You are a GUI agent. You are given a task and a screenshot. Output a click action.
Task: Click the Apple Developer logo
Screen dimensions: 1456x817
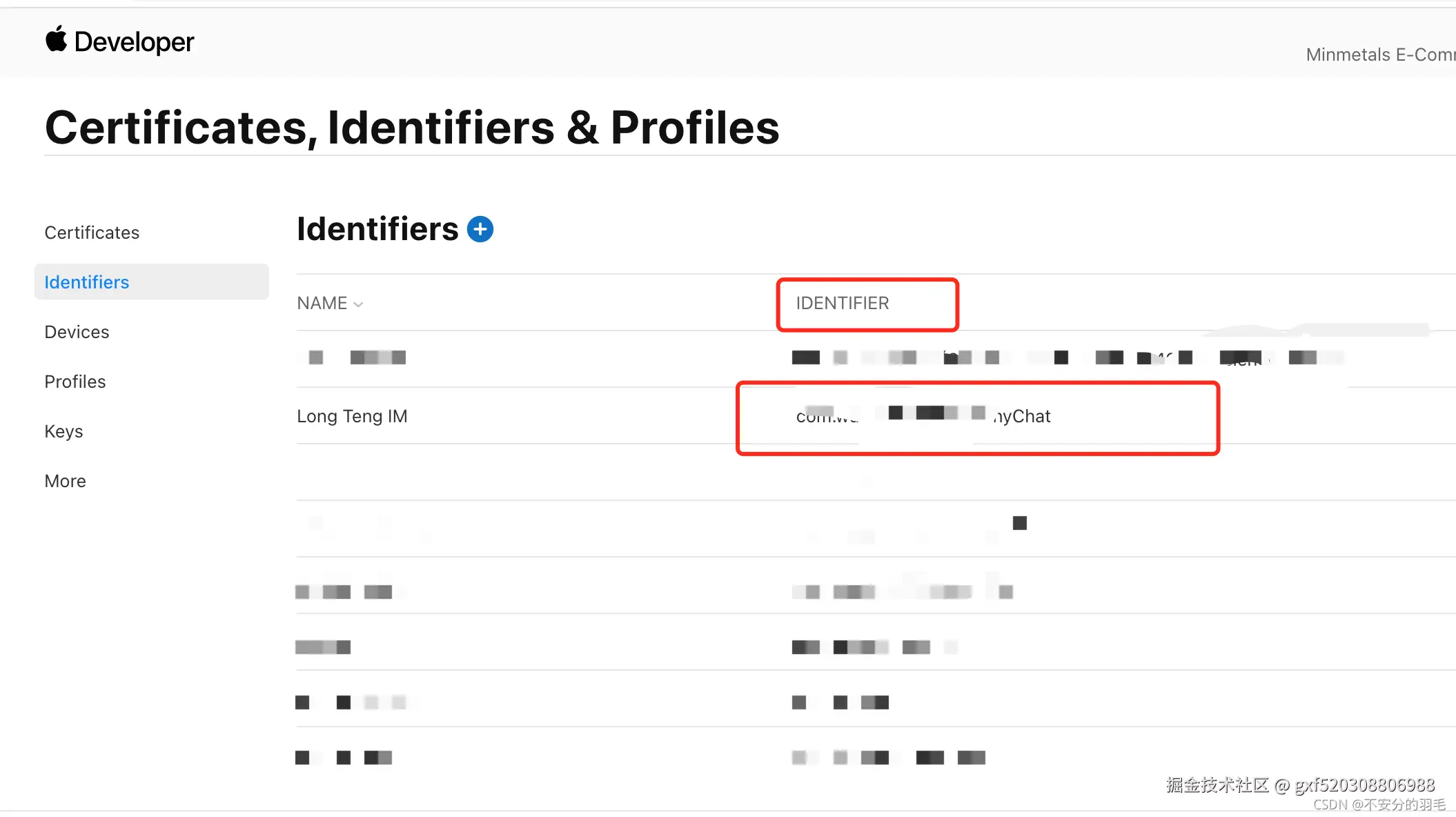(57, 39)
